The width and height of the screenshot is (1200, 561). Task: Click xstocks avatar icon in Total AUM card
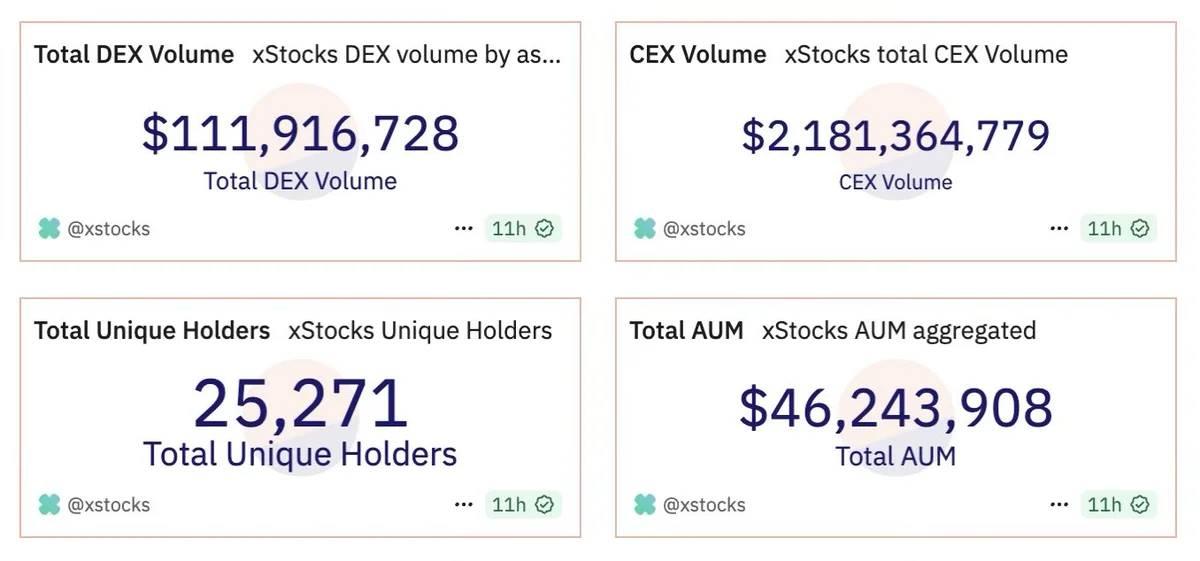pyautogui.click(x=645, y=505)
